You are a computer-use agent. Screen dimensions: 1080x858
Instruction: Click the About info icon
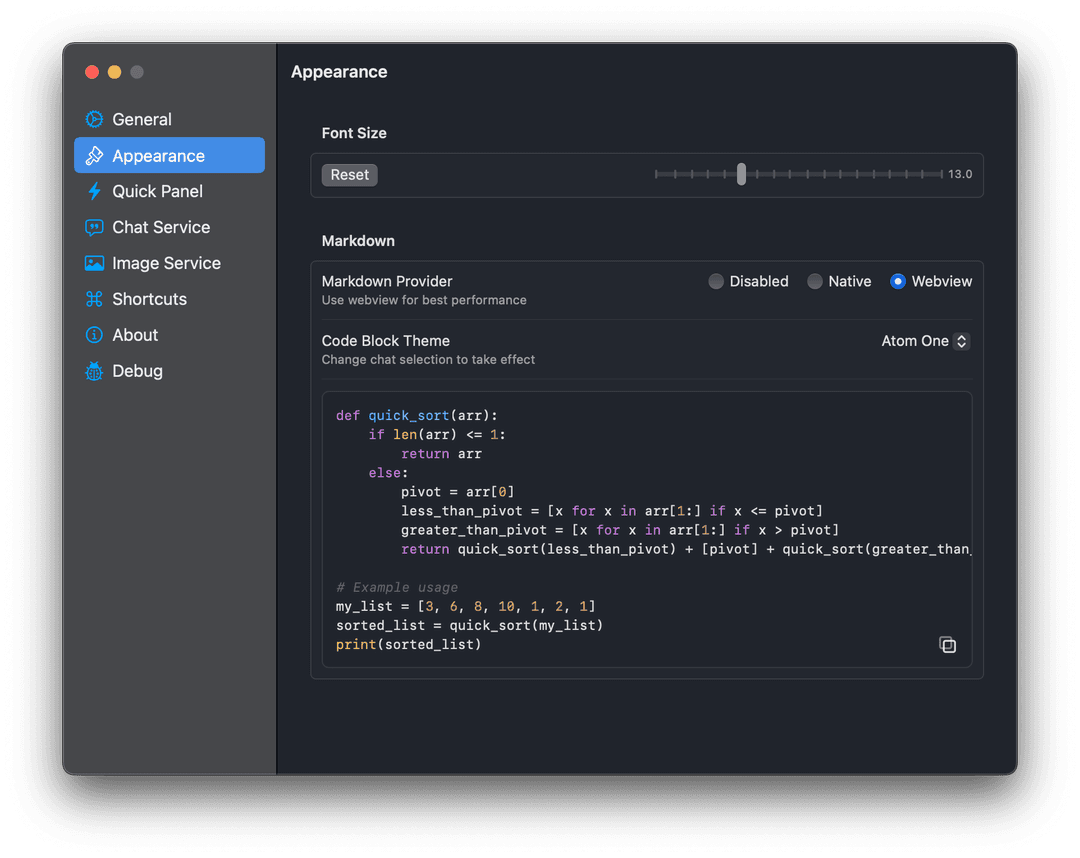pyautogui.click(x=94, y=335)
